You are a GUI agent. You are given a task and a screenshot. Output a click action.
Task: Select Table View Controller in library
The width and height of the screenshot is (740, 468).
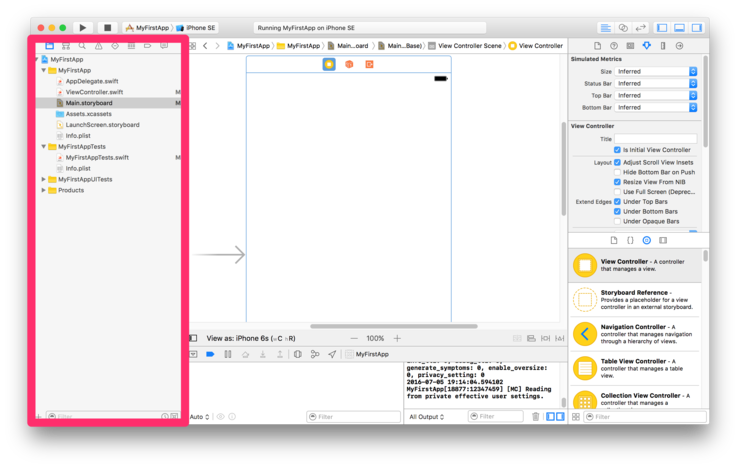pos(635,368)
